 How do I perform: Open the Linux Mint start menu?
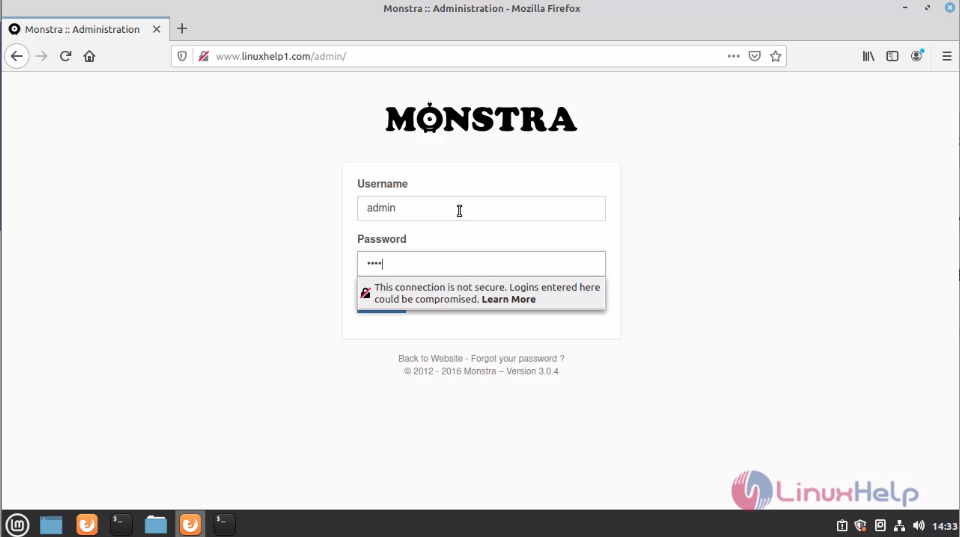pos(17,525)
